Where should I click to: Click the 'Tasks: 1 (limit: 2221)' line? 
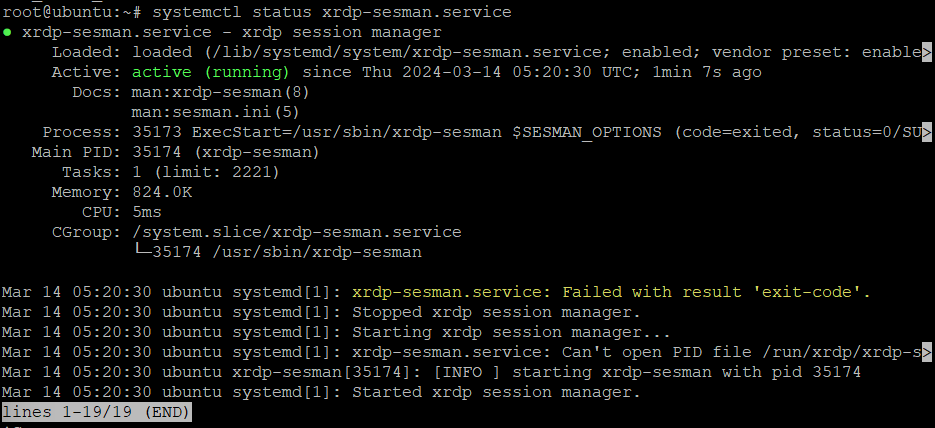point(171,172)
